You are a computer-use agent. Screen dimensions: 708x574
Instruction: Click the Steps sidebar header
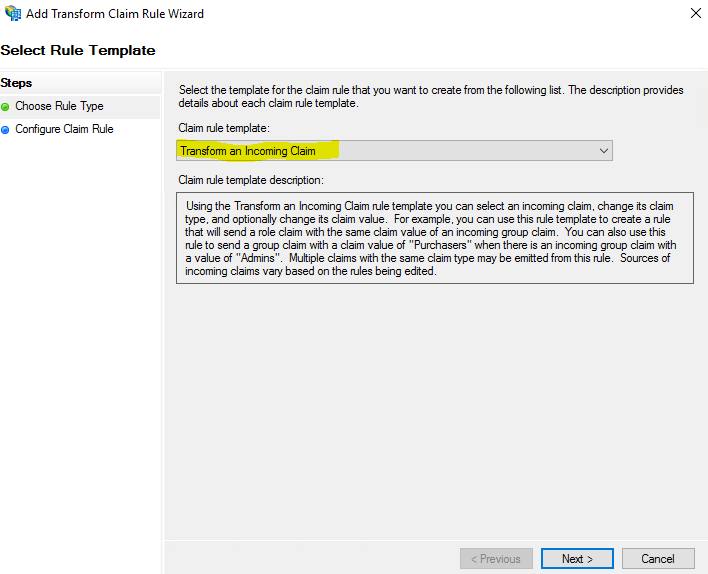click(17, 83)
